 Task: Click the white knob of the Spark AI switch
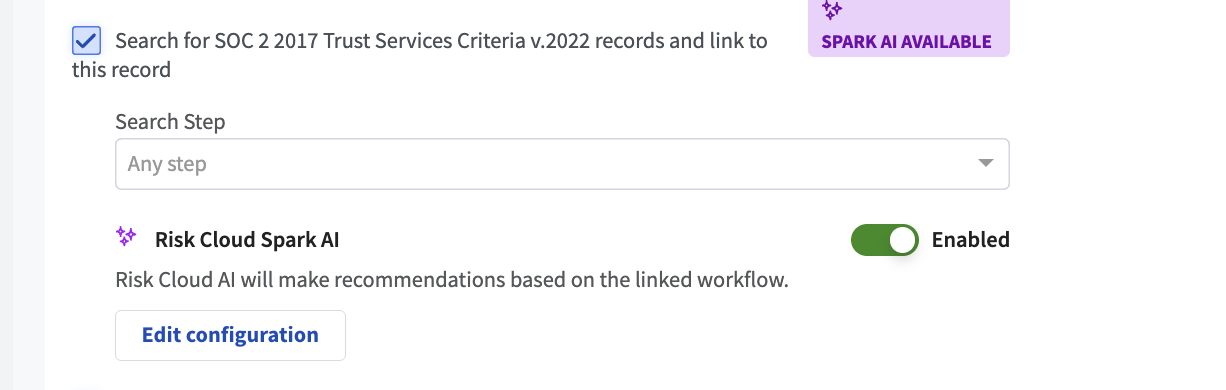[903, 240]
